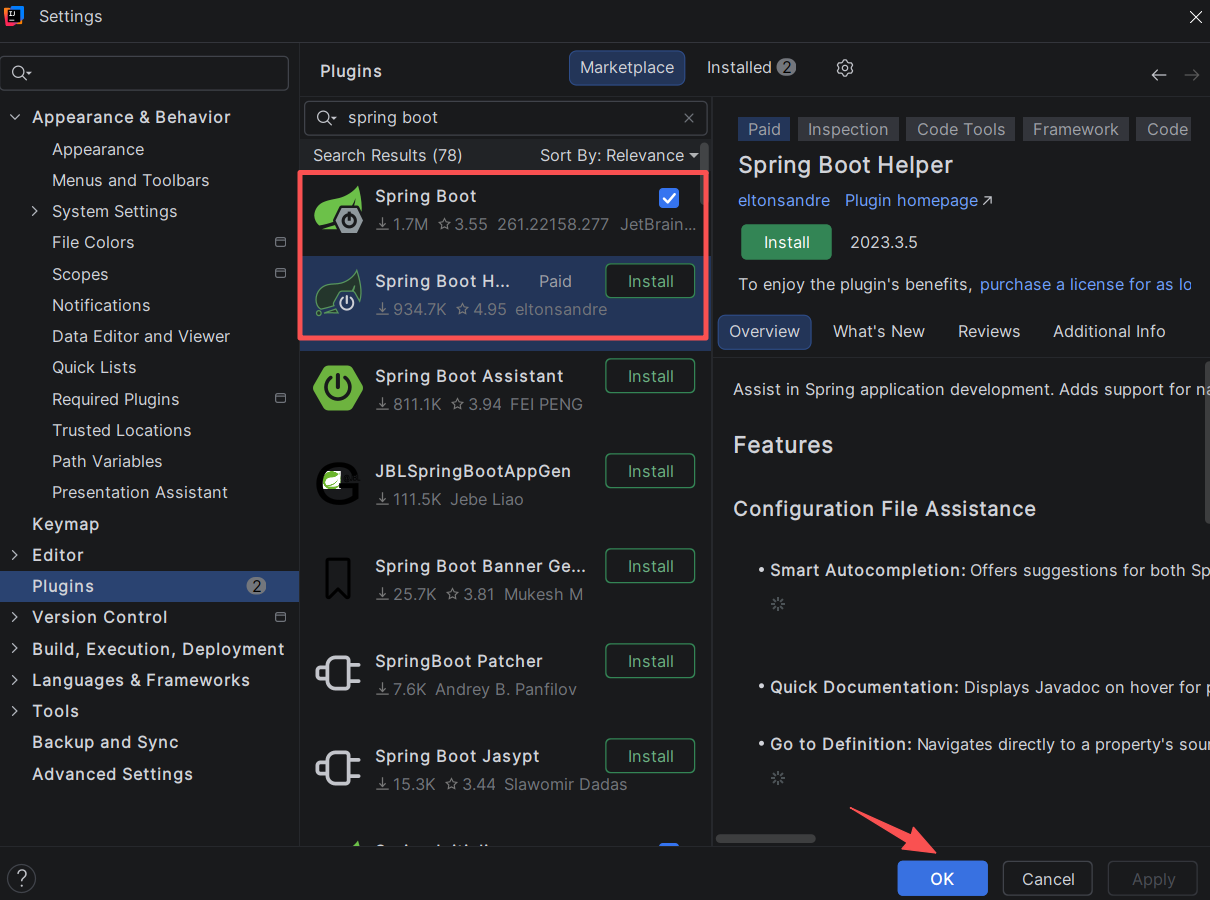Click the plugins settings gear icon

[845, 68]
